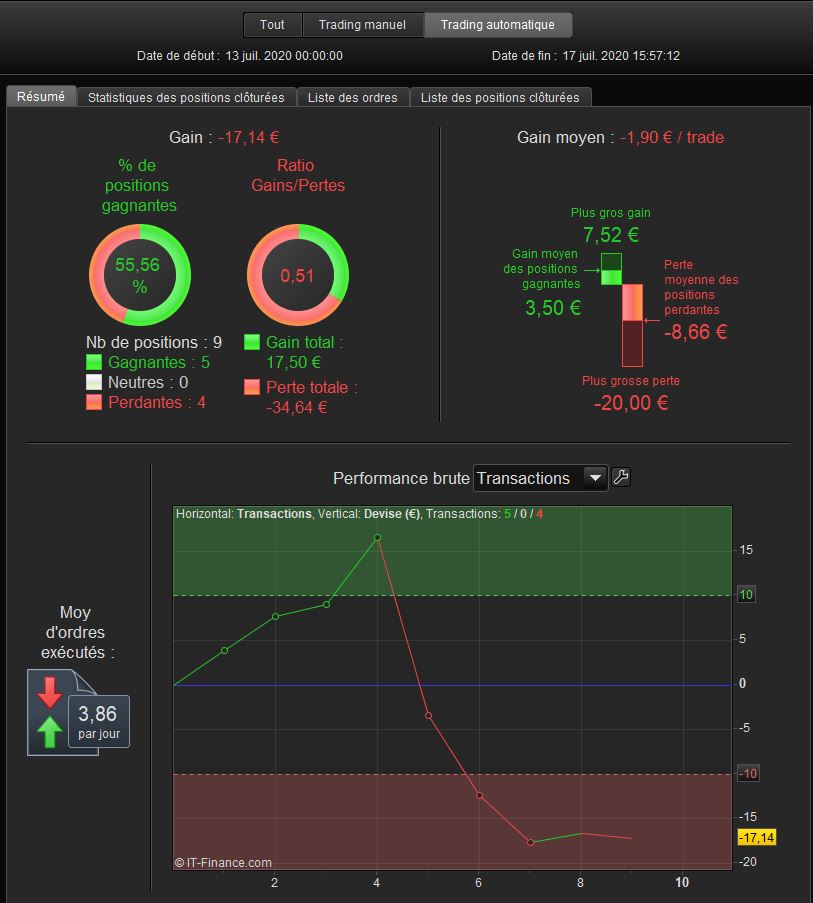Image resolution: width=813 pixels, height=903 pixels.
Task: Click the Perte totale legend square
Action: click(x=252, y=387)
